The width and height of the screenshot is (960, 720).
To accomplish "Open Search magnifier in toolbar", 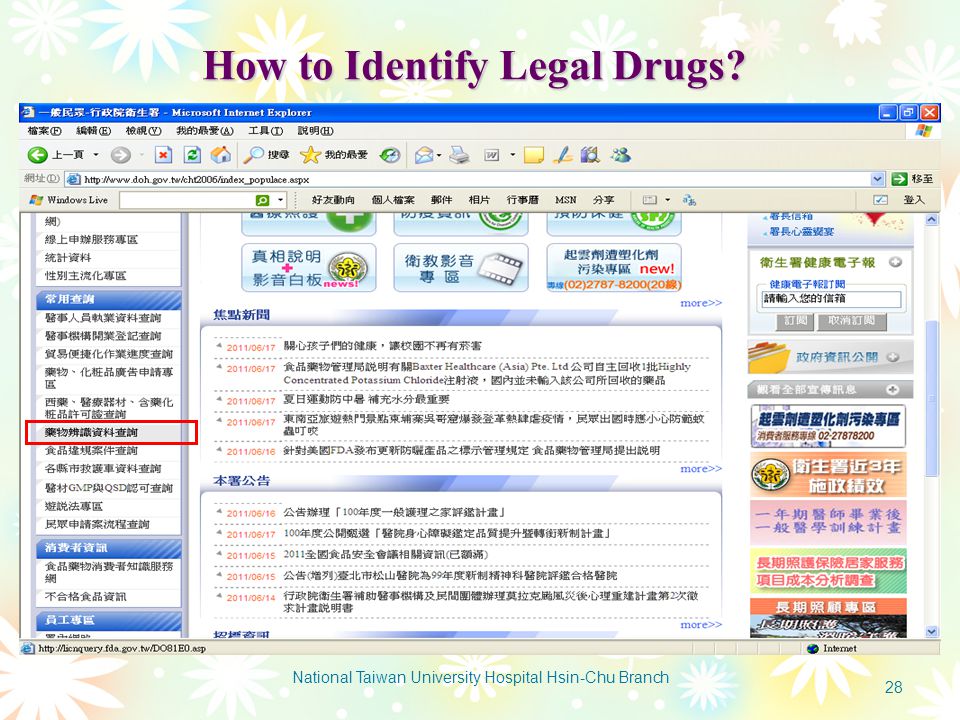I will 253,155.
